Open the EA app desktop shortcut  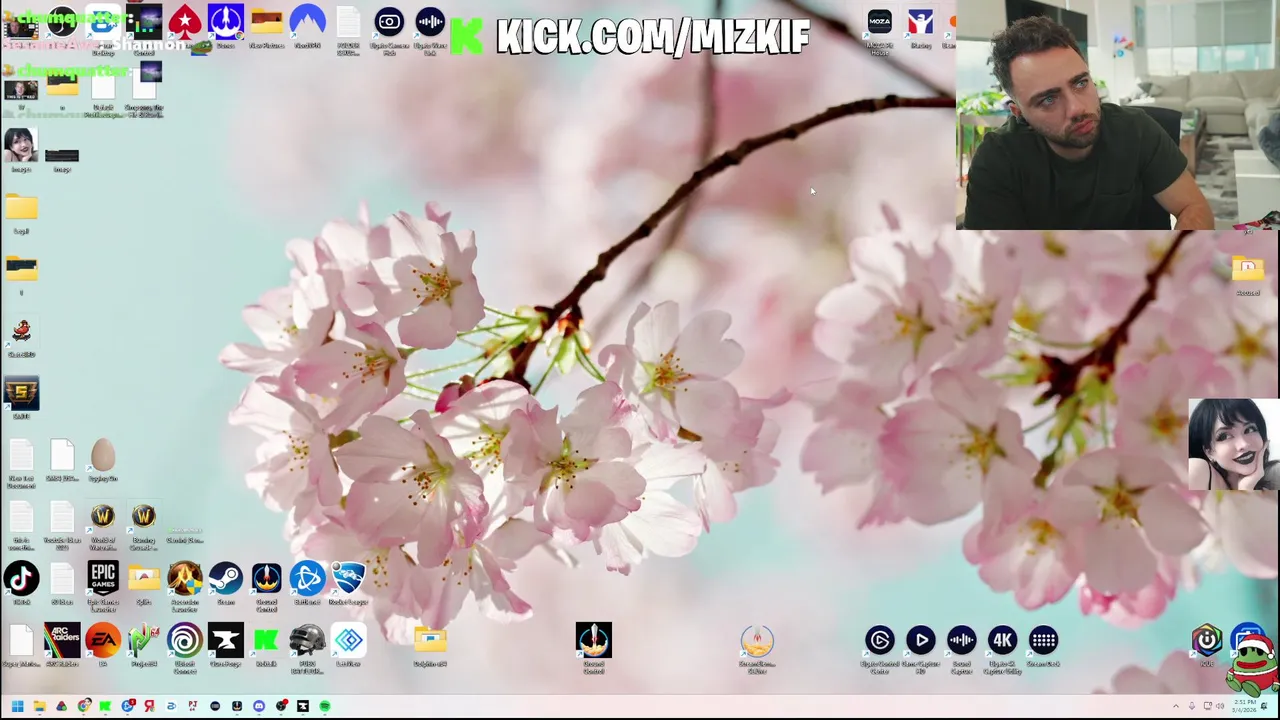103,640
